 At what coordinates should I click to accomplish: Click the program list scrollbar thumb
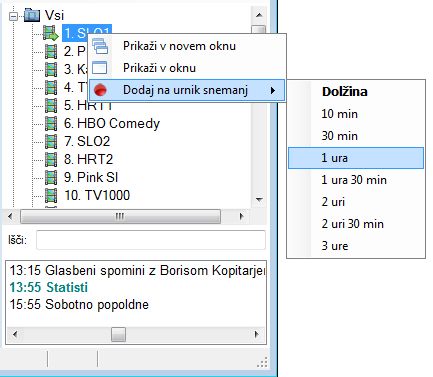click(x=118, y=334)
